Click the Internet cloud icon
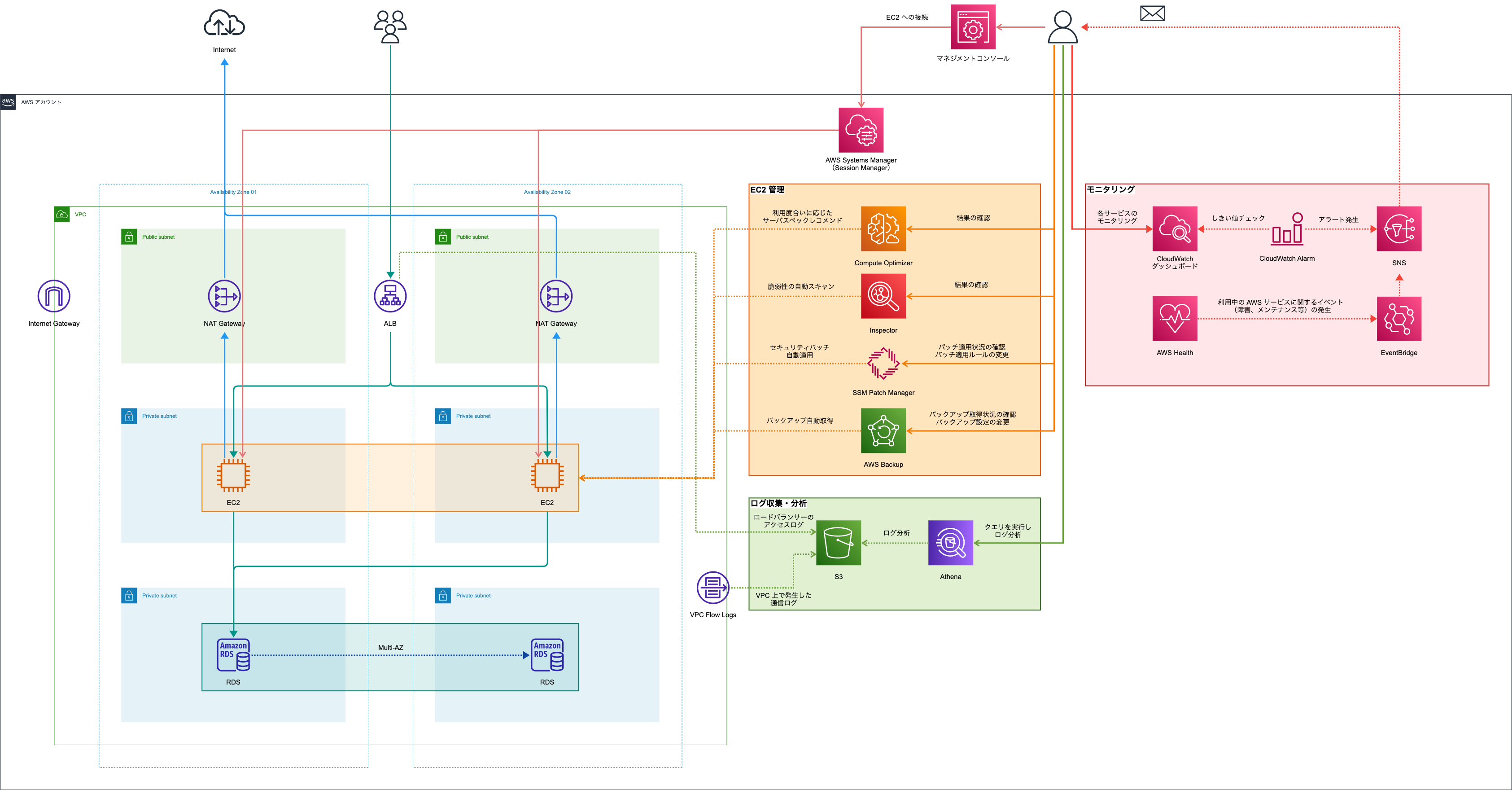Viewport: 1512px width, 790px height. click(224, 23)
